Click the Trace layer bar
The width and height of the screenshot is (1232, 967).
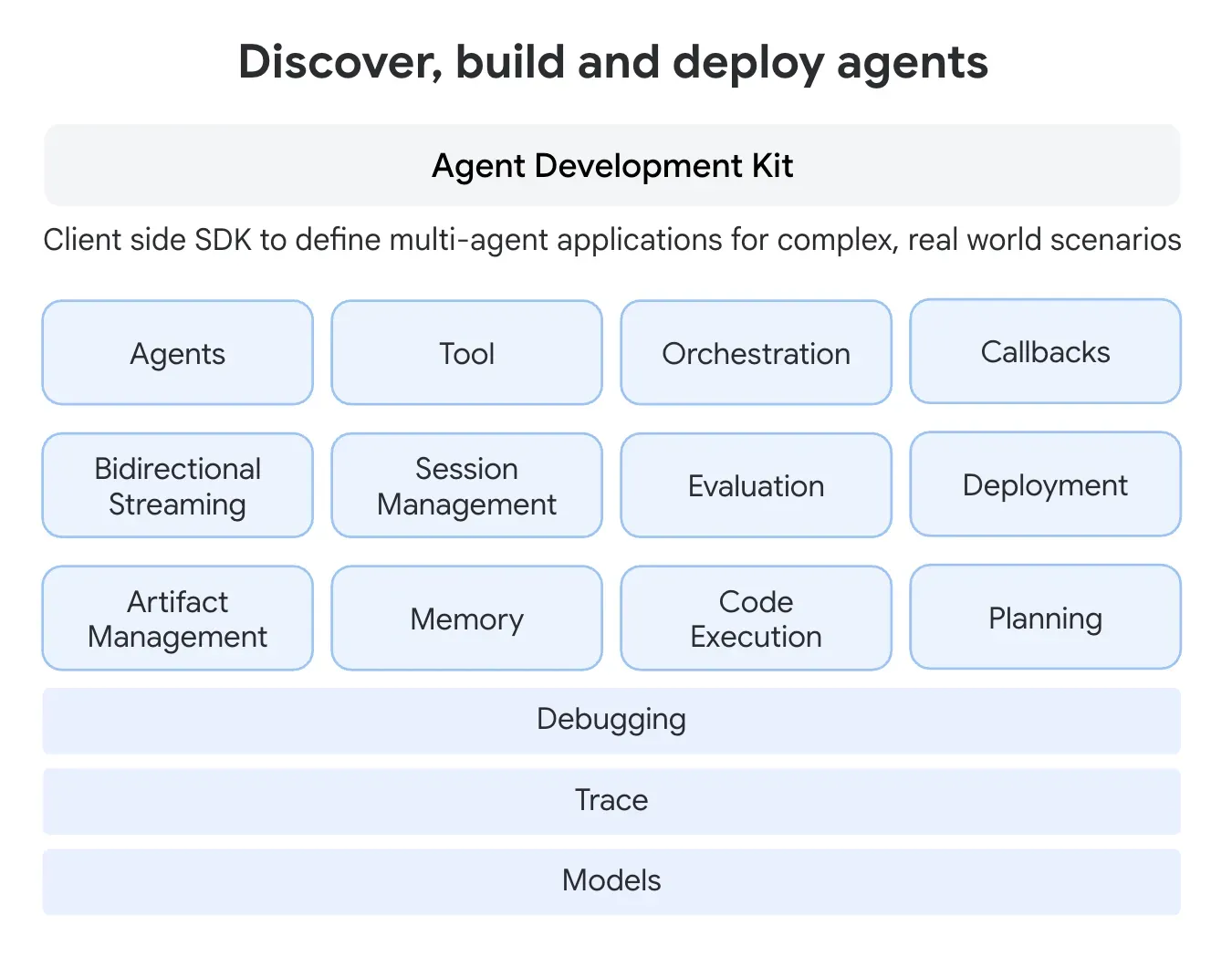[611, 800]
